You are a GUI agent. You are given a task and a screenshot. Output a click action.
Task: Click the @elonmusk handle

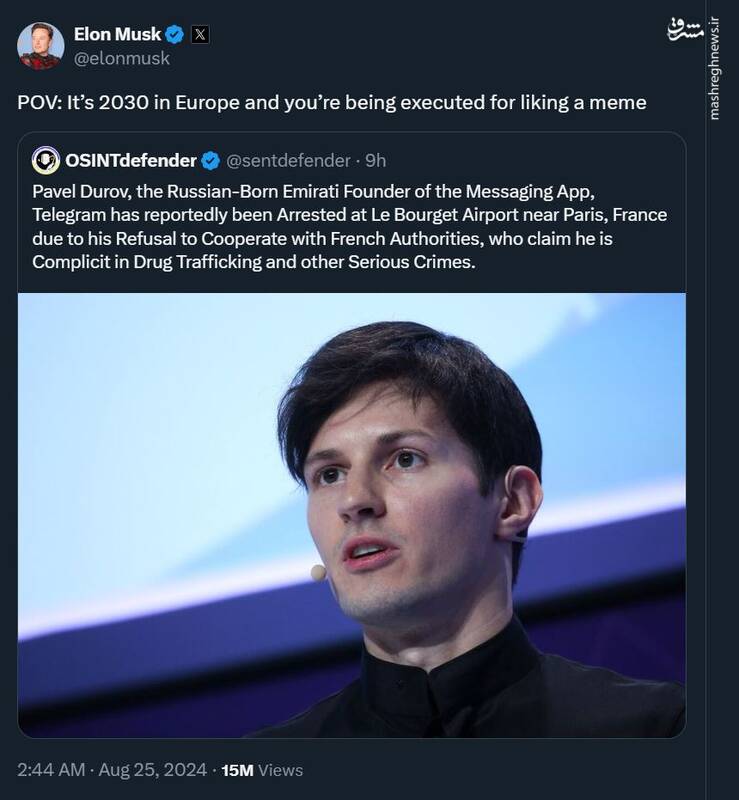(x=122, y=58)
